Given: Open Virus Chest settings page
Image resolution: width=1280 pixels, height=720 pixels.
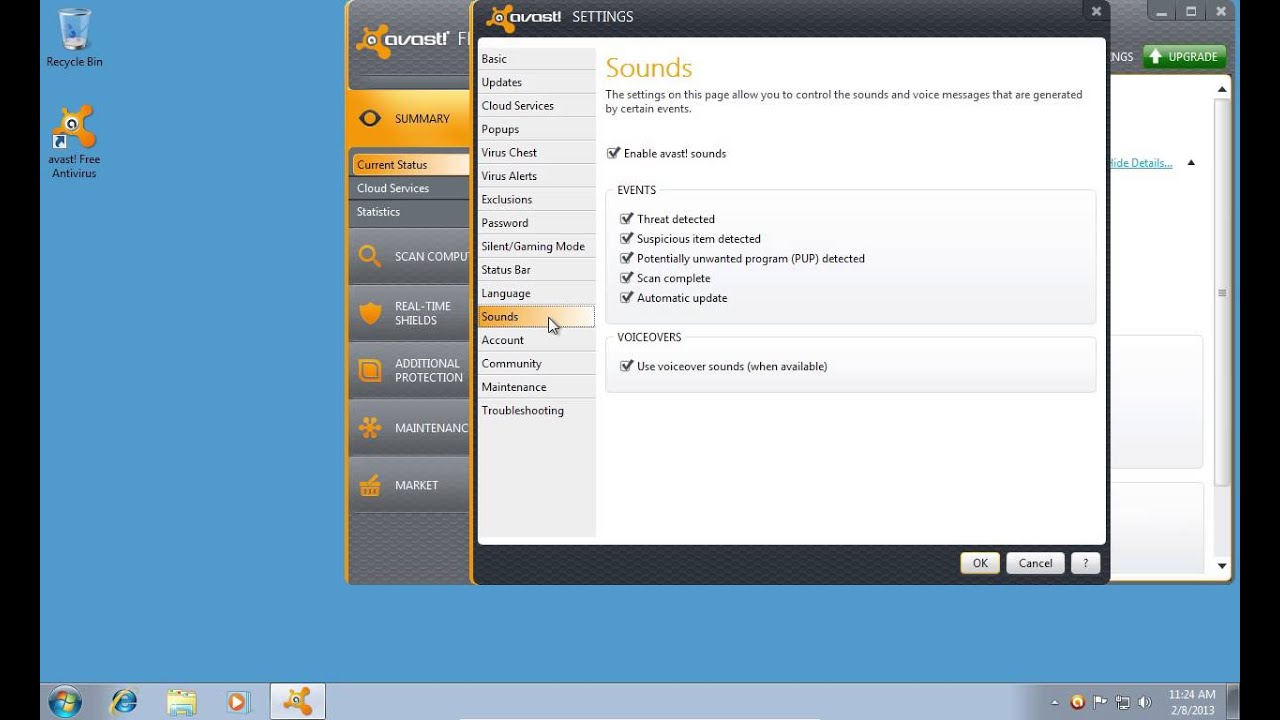Looking at the screenshot, I should (x=536, y=153).
